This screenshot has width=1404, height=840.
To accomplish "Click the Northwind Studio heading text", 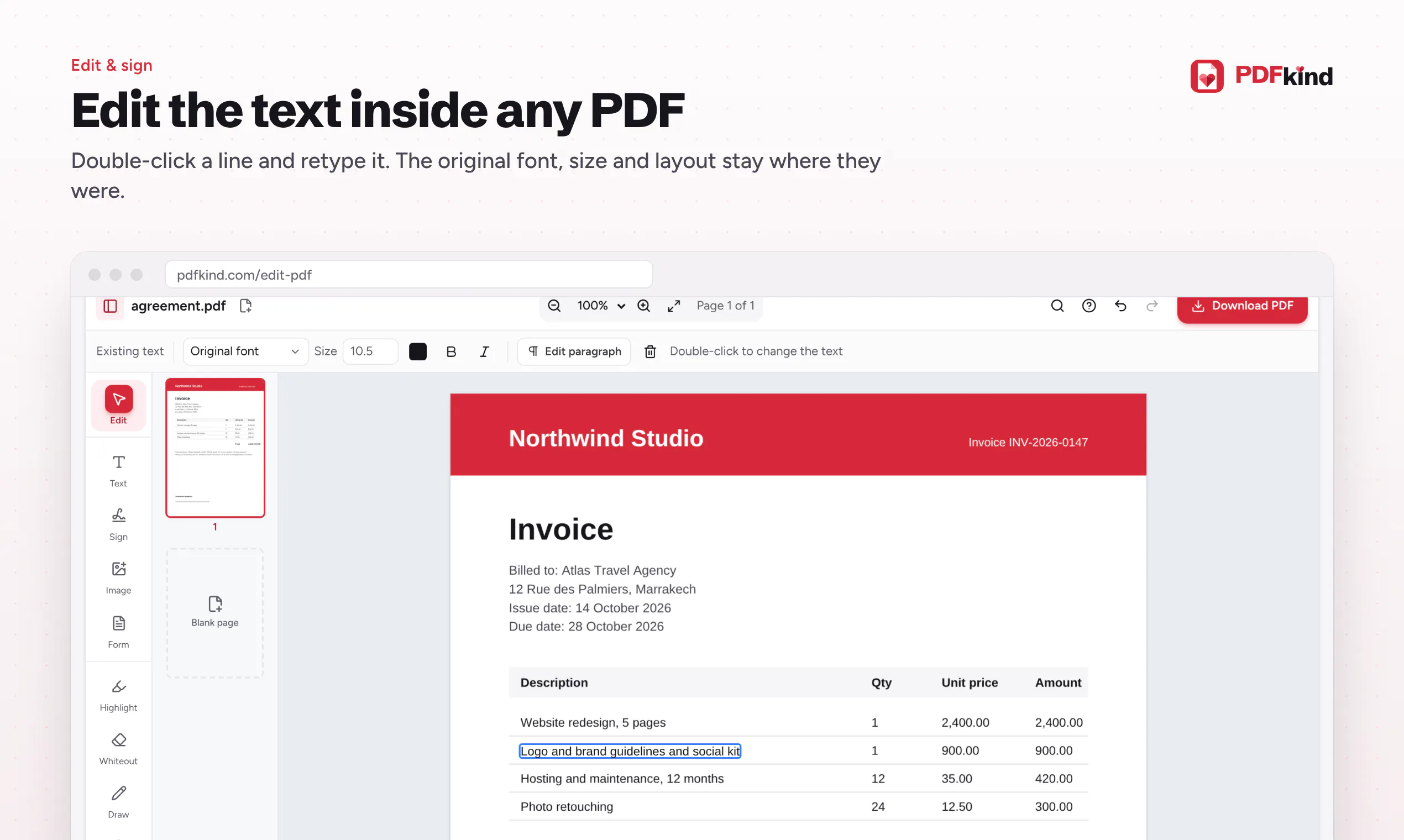I will [x=606, y=439].
